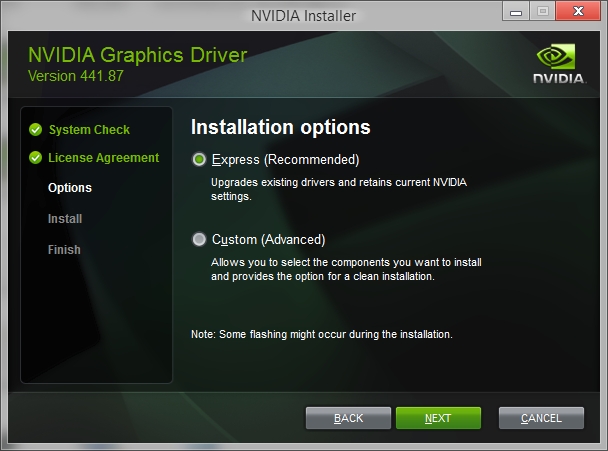Click the 'Upgrades existing drivers' description
The height and width of the screenshot is (451, 608).
(339, 189)
